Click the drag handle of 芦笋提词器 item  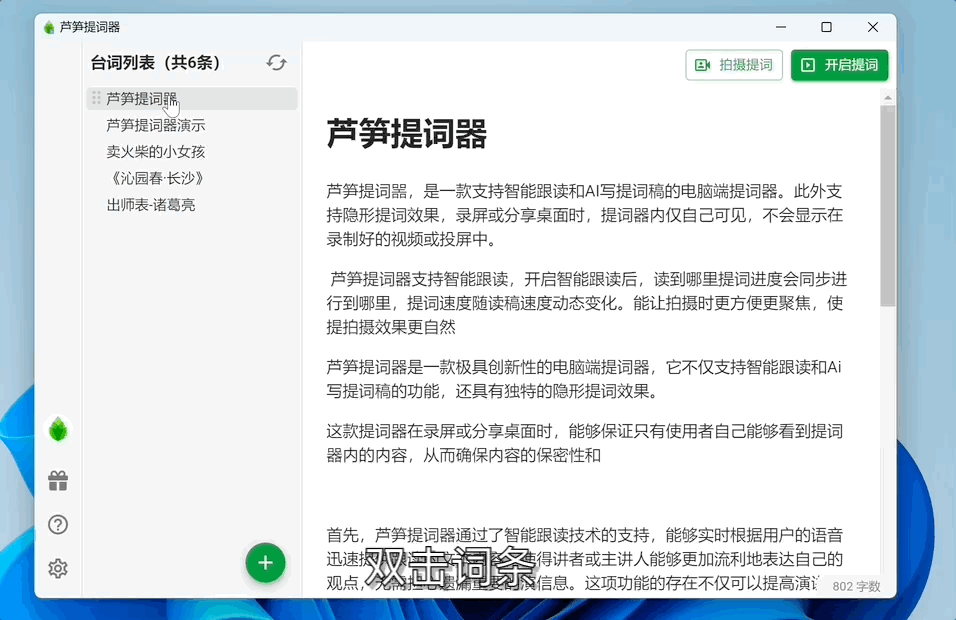96,98
